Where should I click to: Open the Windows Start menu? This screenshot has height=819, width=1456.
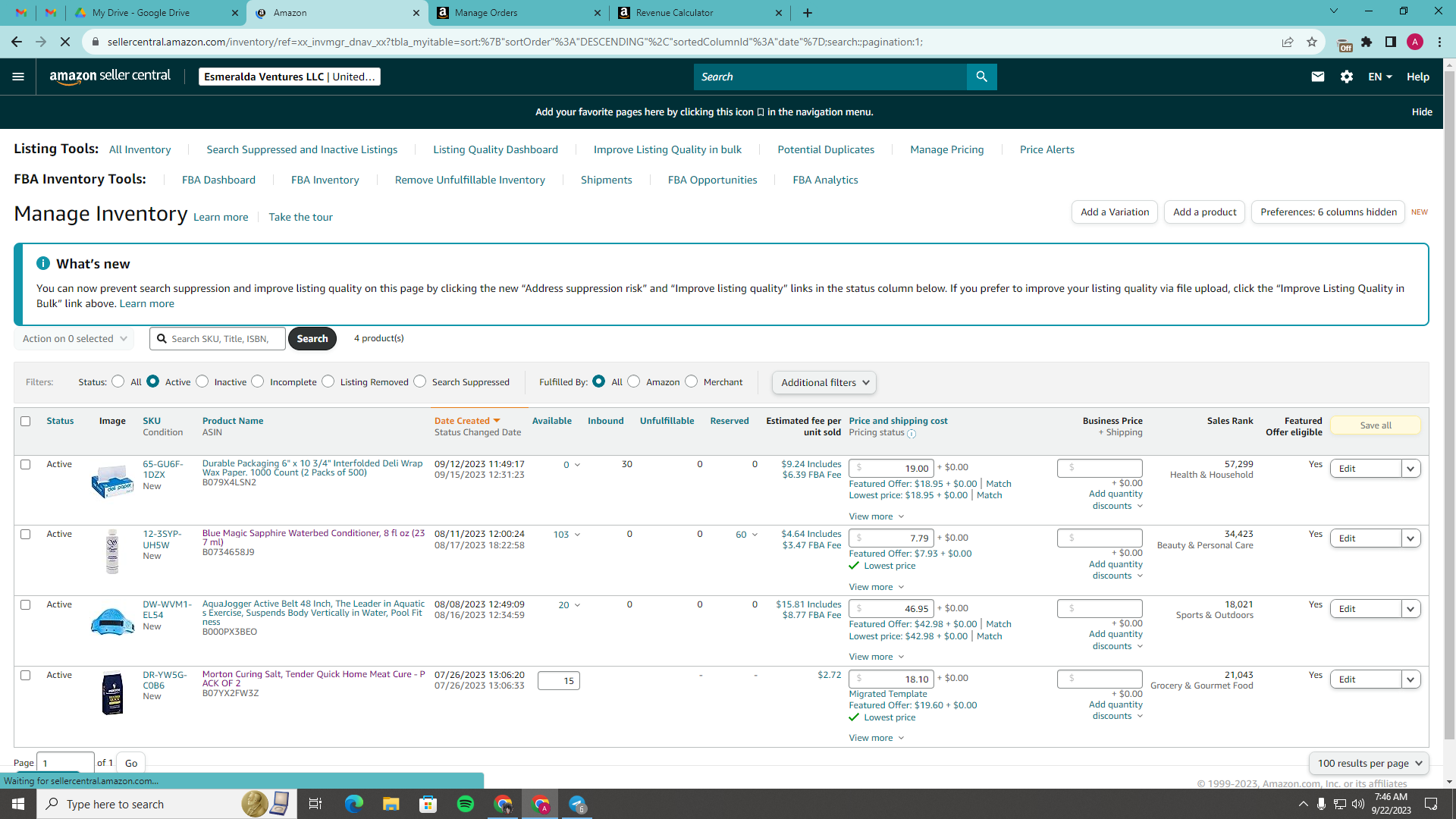point(18,804)
